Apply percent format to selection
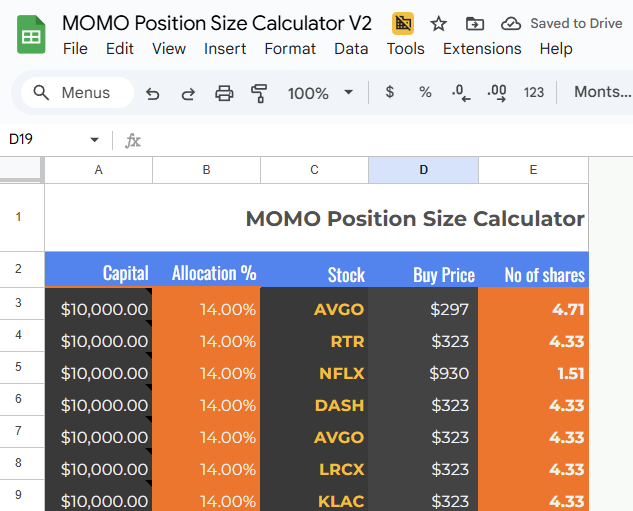The height and width of the screenshot is (511, 633). pos(425,92)
